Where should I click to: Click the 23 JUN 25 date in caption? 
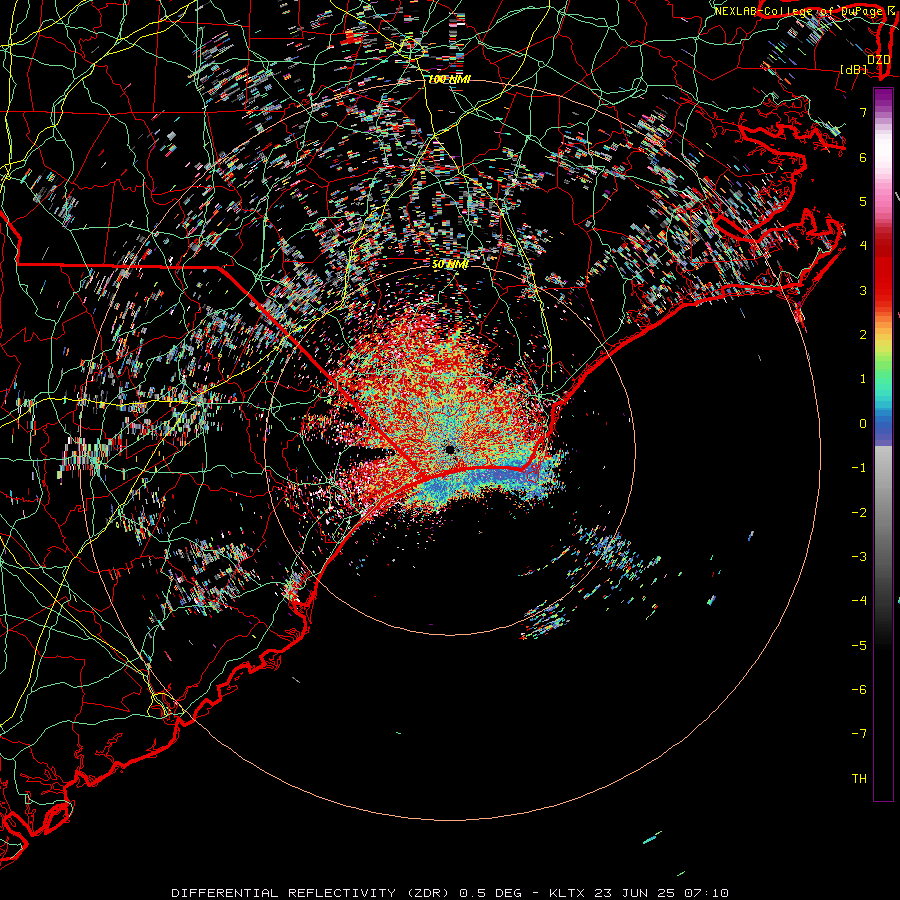coord(635,893)
